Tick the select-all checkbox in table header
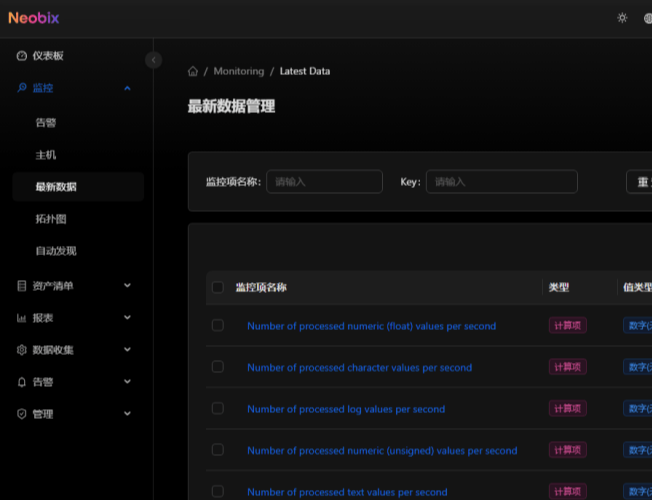This screenshot has width=652, height=500. (x=218, y=287)
